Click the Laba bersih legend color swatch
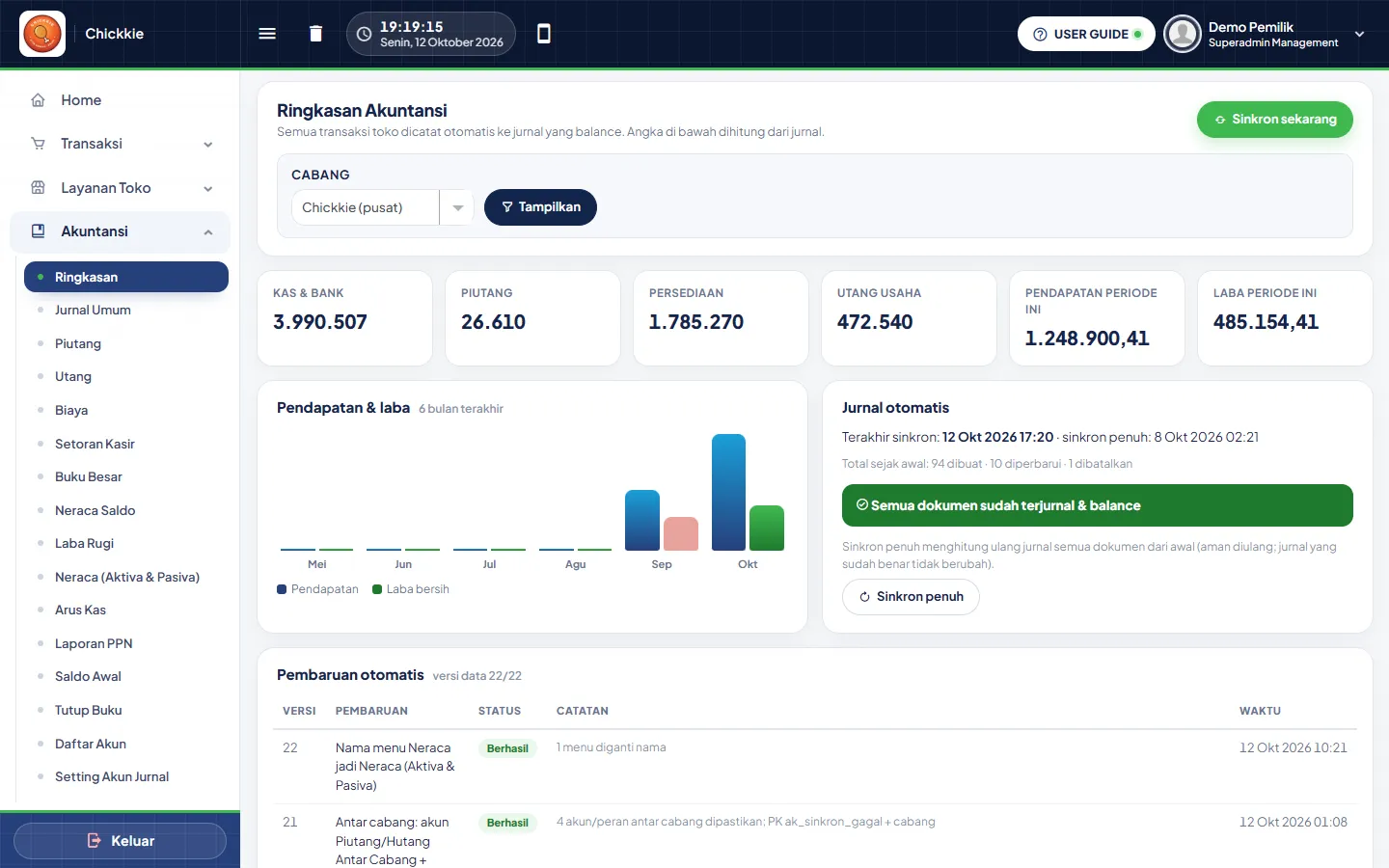This screenshot has height=868, width=1389. (x=377, y=589)
